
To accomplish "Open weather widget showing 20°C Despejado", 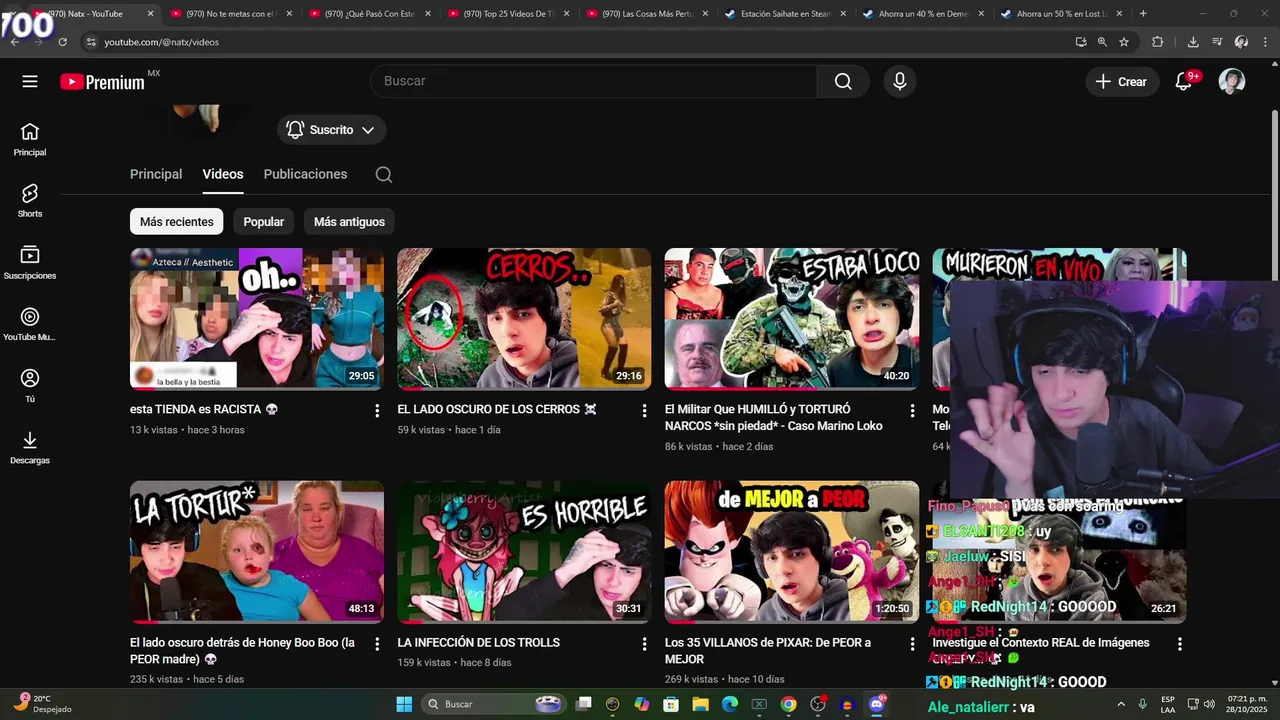I will tap(44, 704).
